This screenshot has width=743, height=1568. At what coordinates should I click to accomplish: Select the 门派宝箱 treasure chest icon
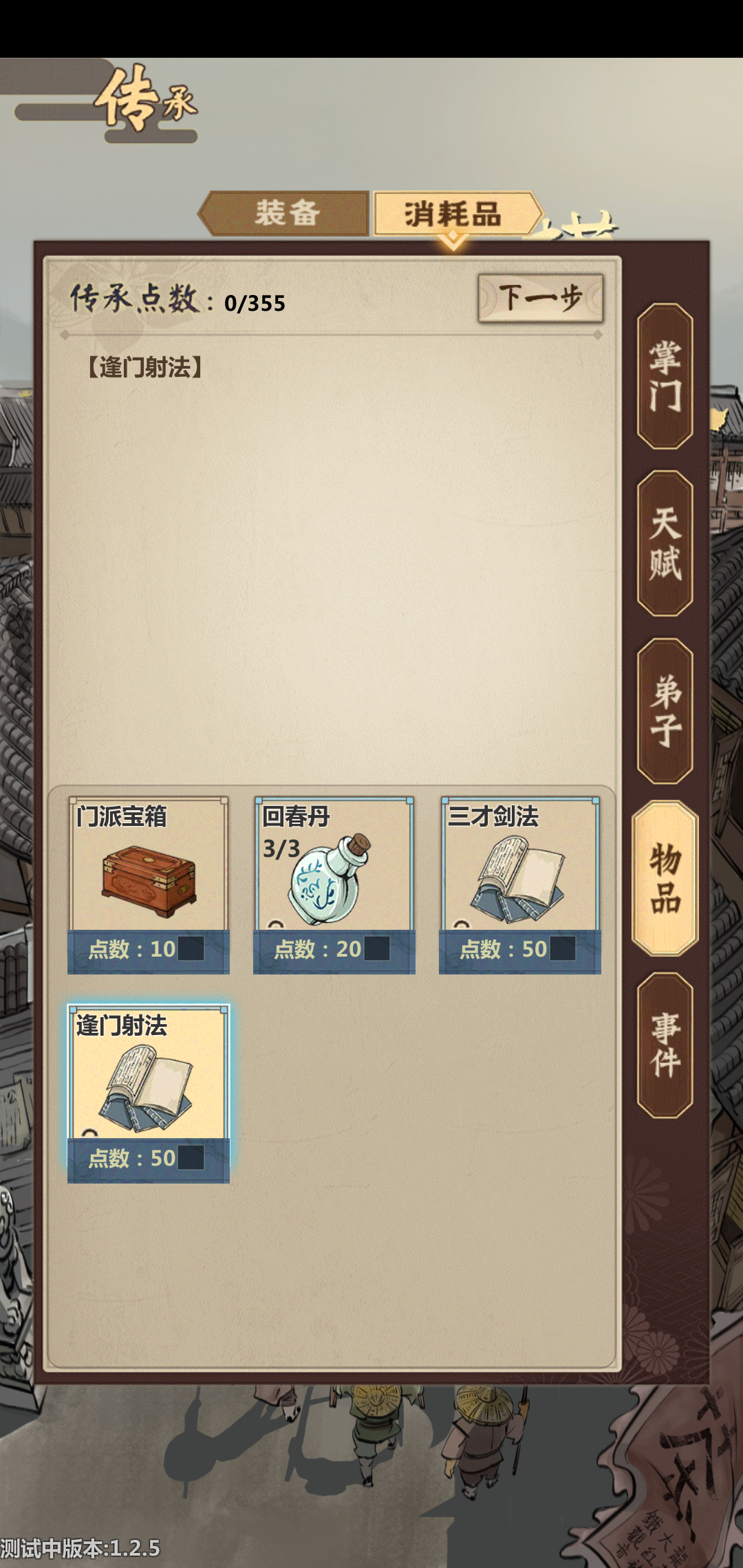coord(149,882)
